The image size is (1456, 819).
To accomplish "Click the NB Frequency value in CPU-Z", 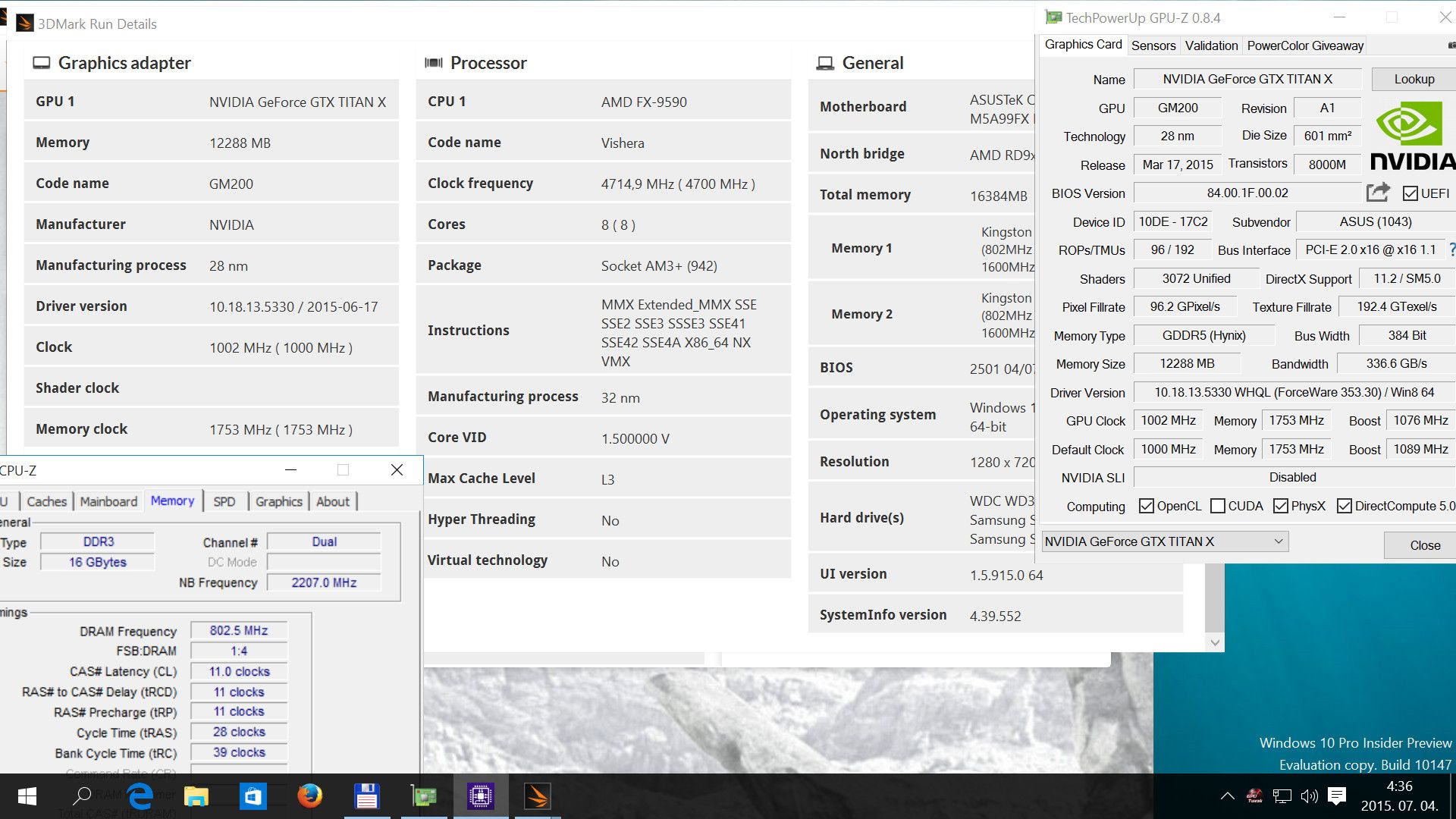I will [x=324, y=582].
